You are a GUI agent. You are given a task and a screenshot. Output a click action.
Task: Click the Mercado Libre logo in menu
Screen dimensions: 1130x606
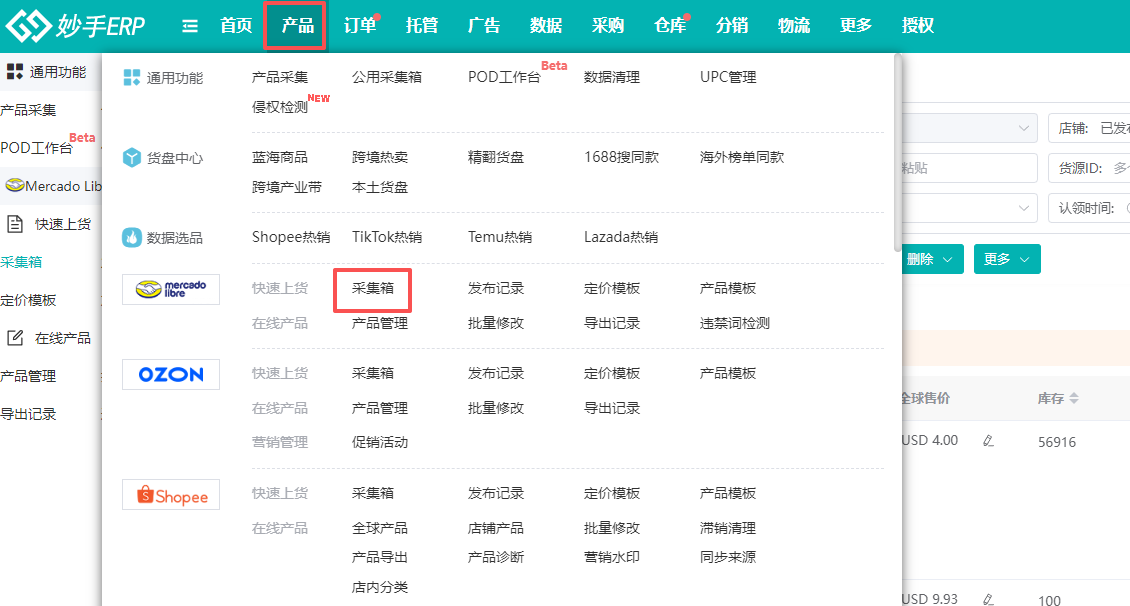click(171, 290)
